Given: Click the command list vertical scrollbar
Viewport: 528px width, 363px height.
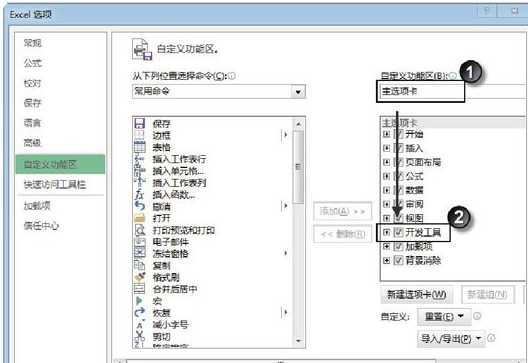Looking at the screenshot, I should (x=298, y=232).
